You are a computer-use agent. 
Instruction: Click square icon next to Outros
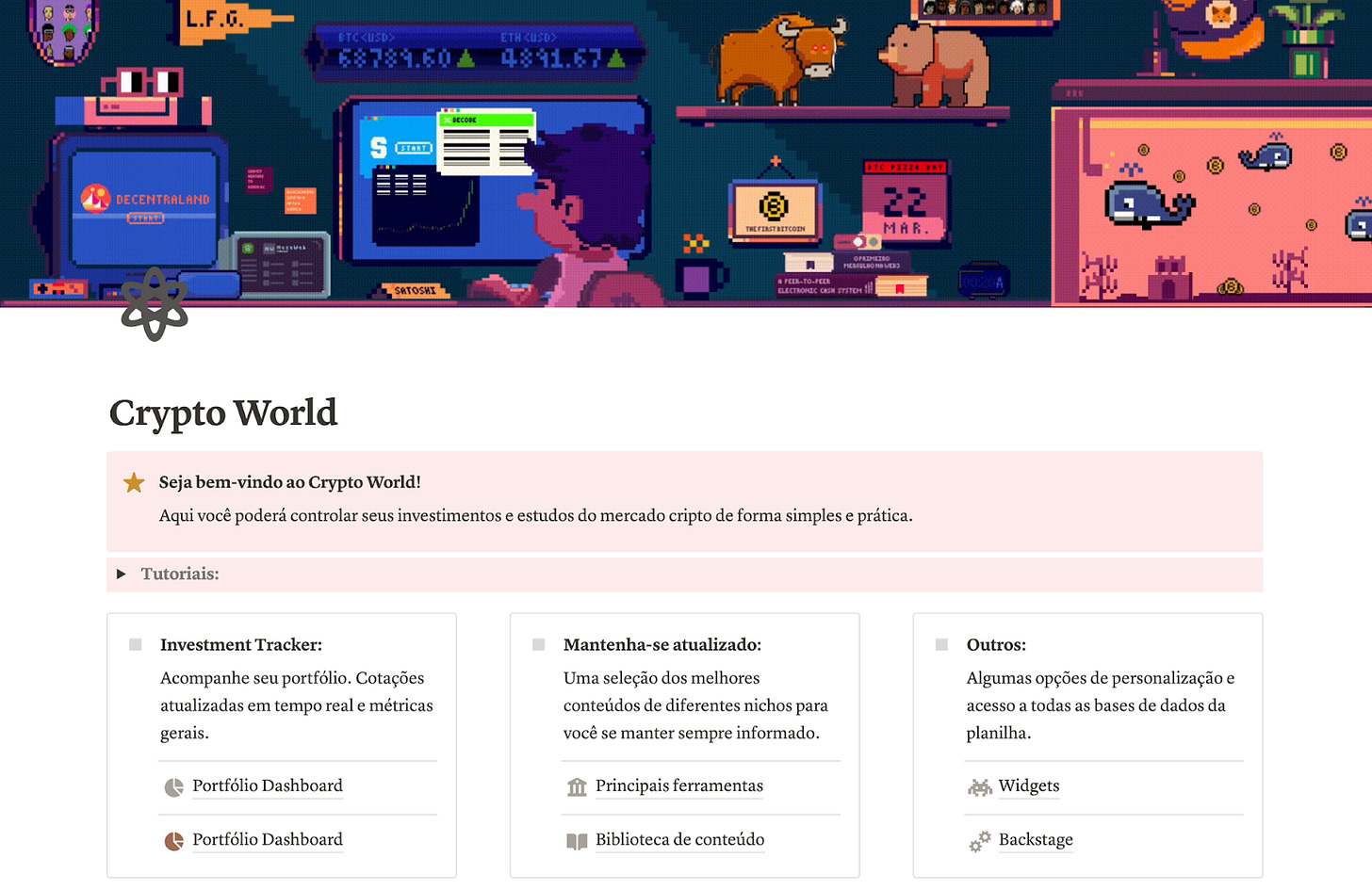941,645
